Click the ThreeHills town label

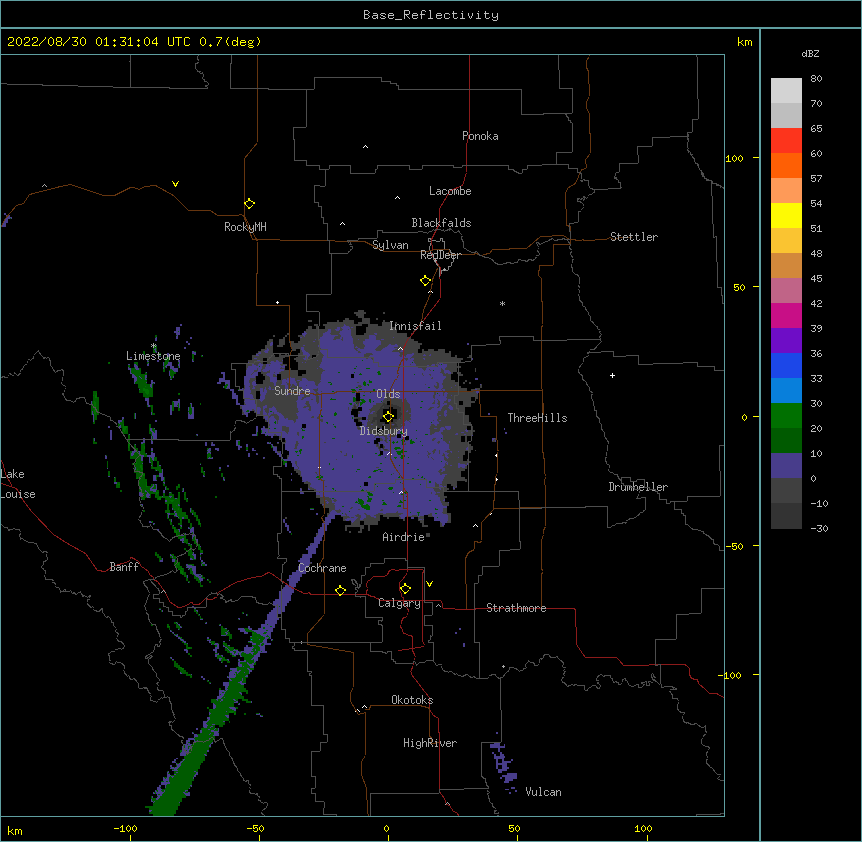tap(537, 418)
